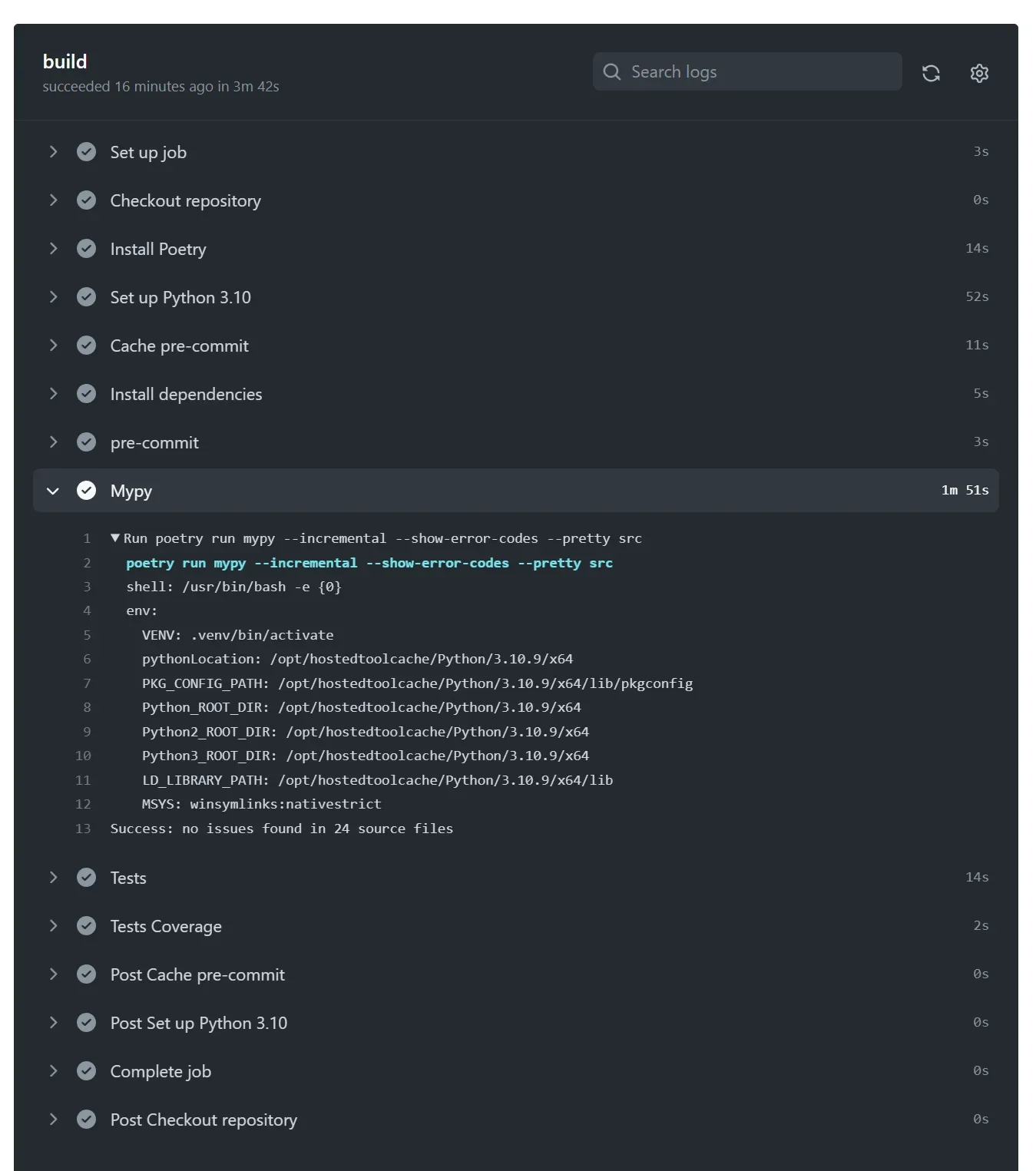This screenshot has width=1036, height=1171.
Task: Expand the Tests step chevron
Action: tap(53, 878)
